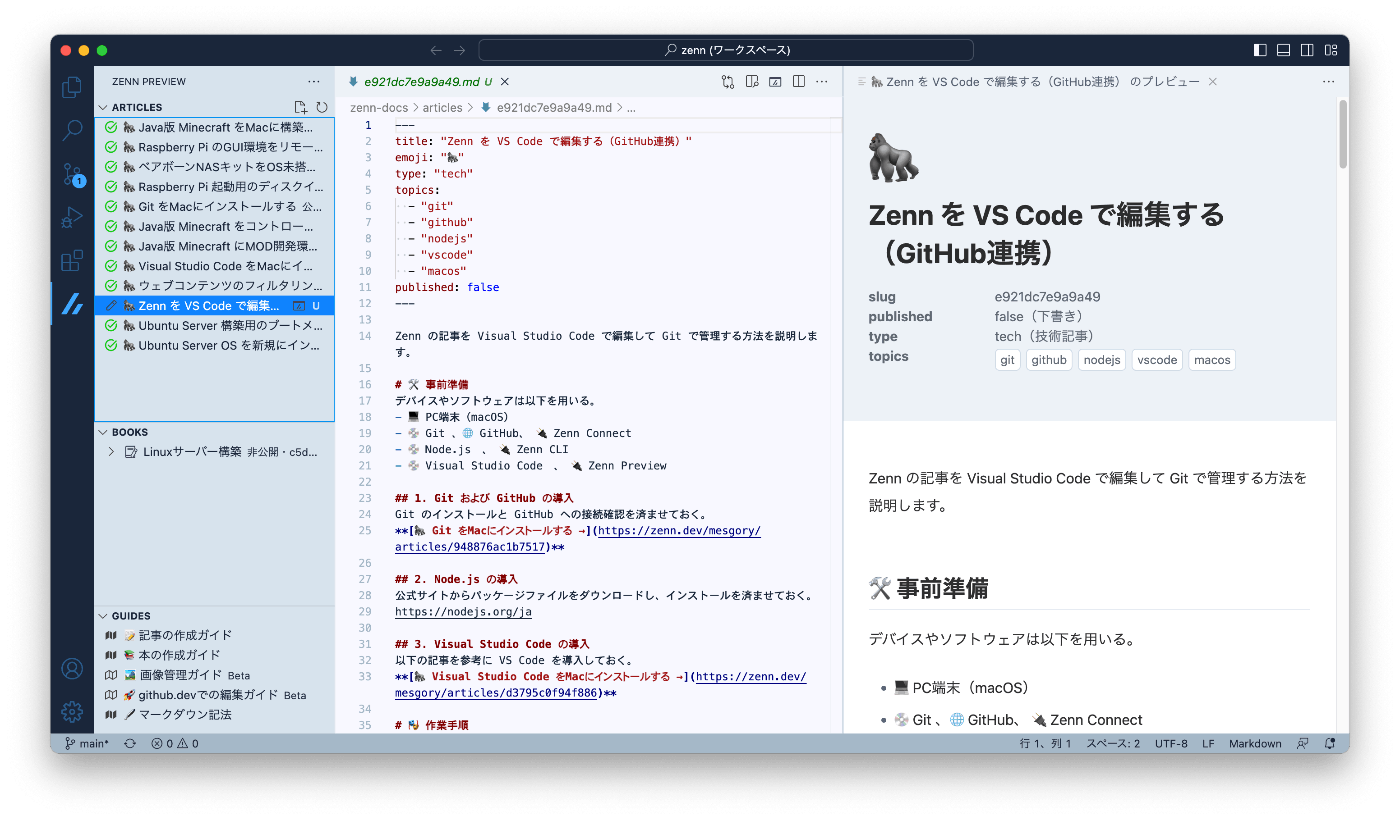Screen dimensions: 1400x820
Task: Toggle the primary side bar
Action: pyautogui.click(x=1259, y=50)
